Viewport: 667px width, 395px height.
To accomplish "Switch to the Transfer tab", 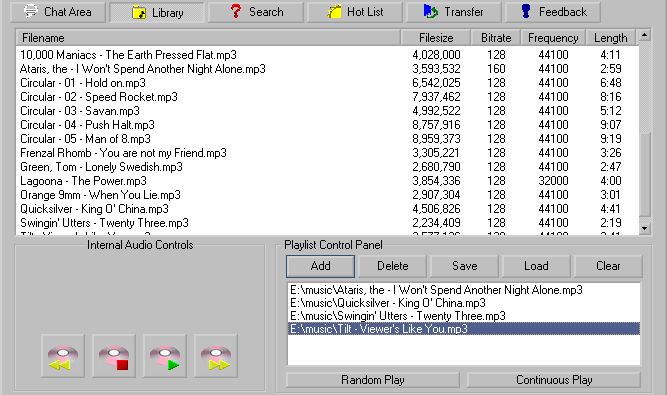I will click(x=454, y=12).
